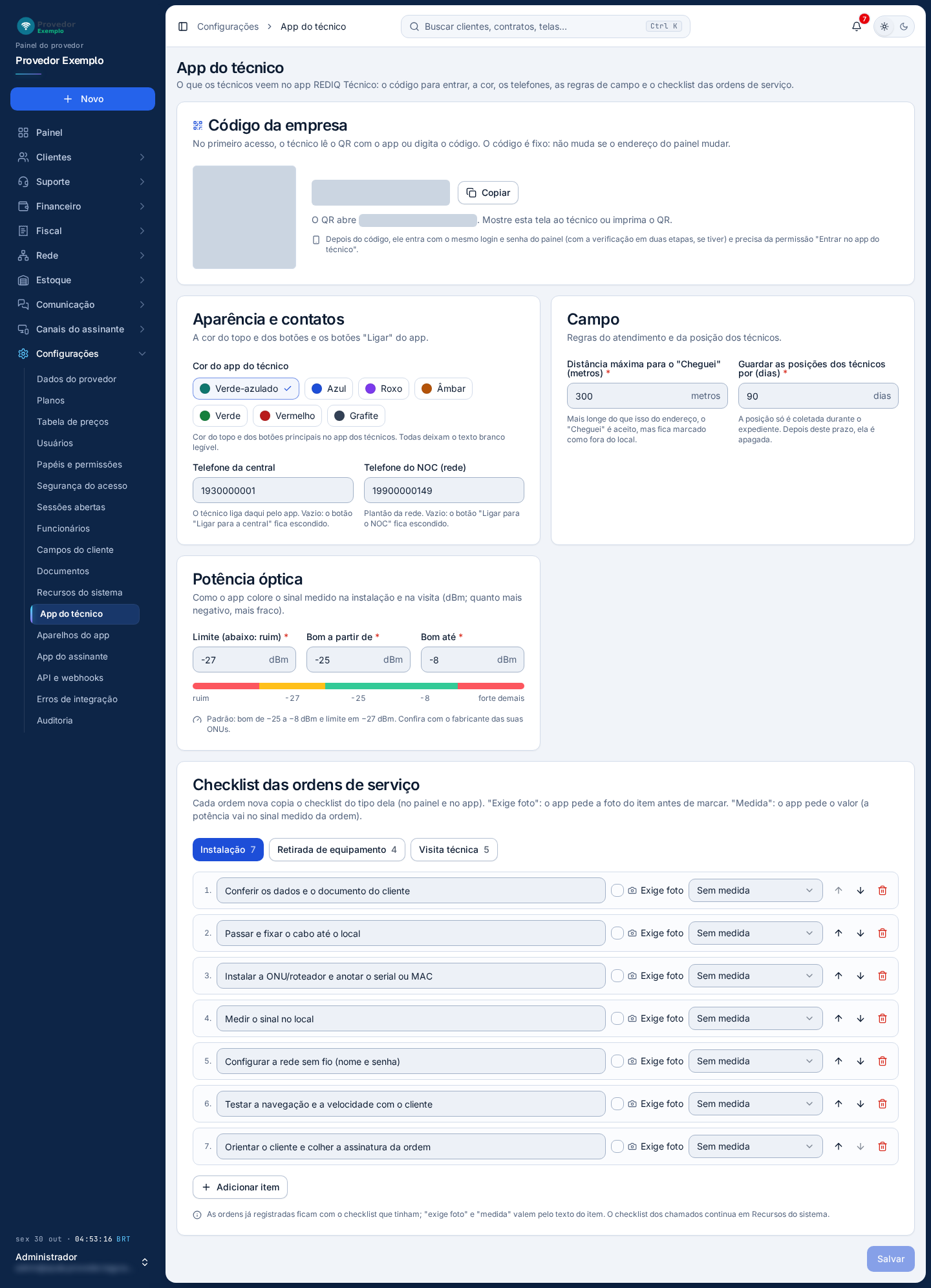Delete the 'Medir o sinal no local' item
Image resolution: width=931 pixels, height=1288 pixels.
(x=883, y=1018)
